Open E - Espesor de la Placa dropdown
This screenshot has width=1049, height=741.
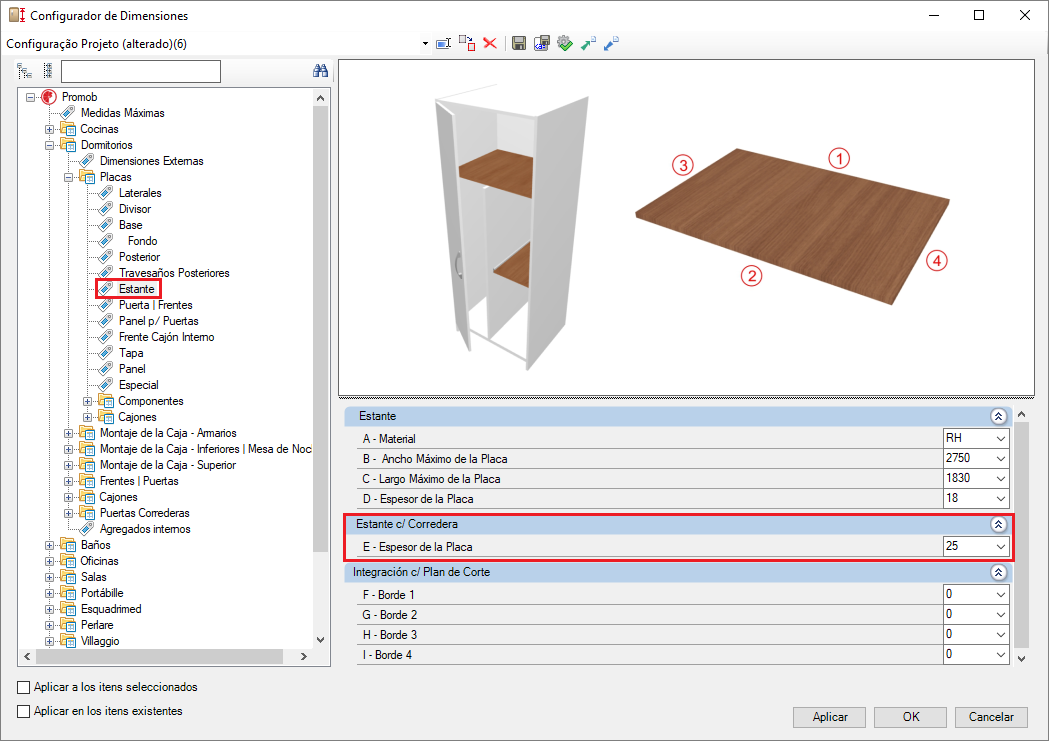click(1001, 546)
